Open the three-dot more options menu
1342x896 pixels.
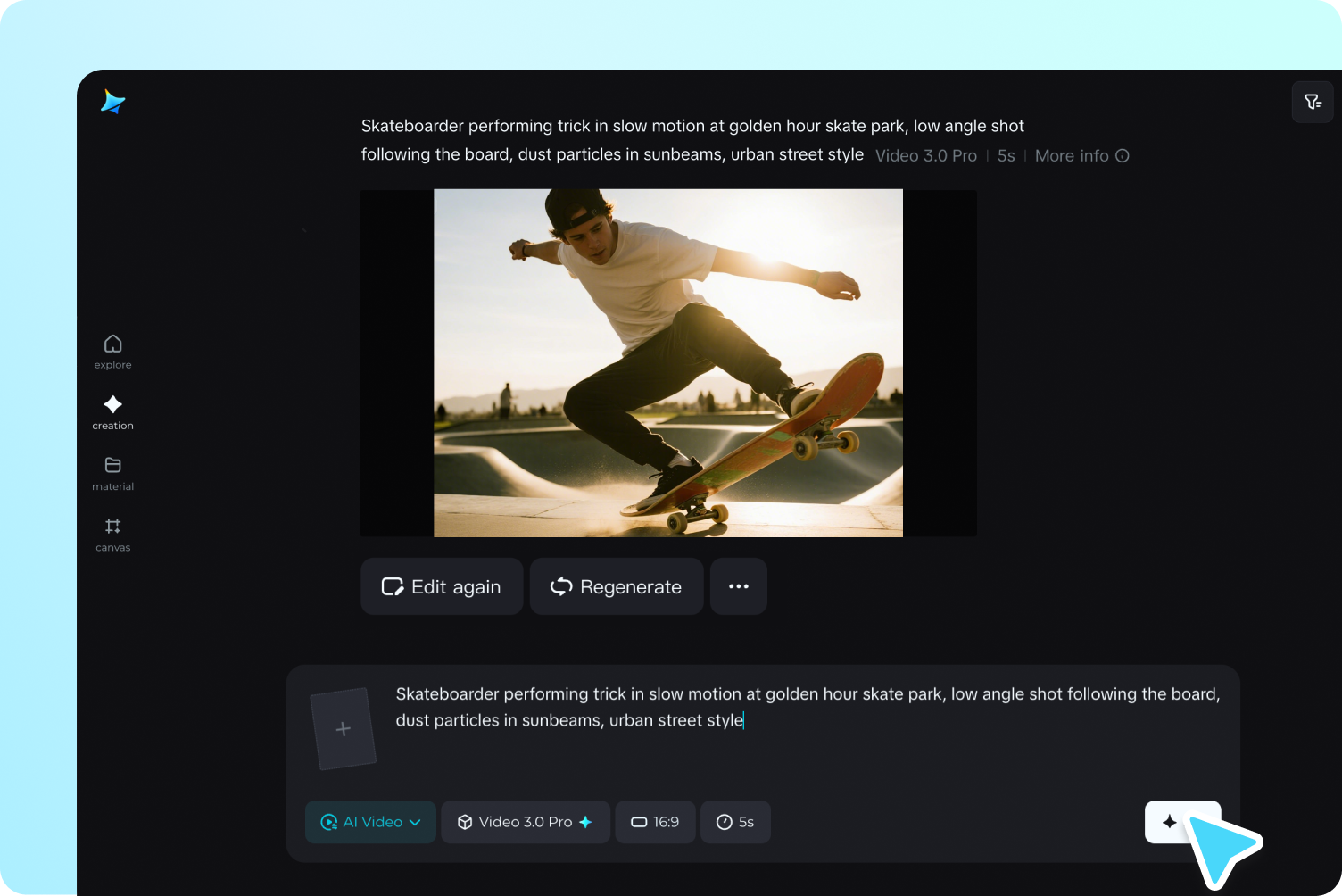[738, 586]
